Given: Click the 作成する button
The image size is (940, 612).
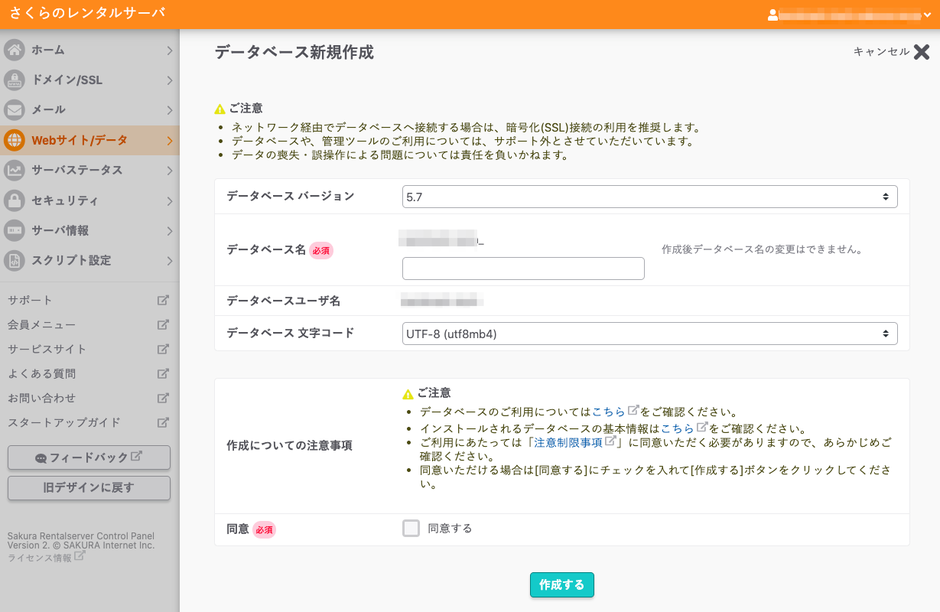Looking at the screenshot, I should coord(561,585).
